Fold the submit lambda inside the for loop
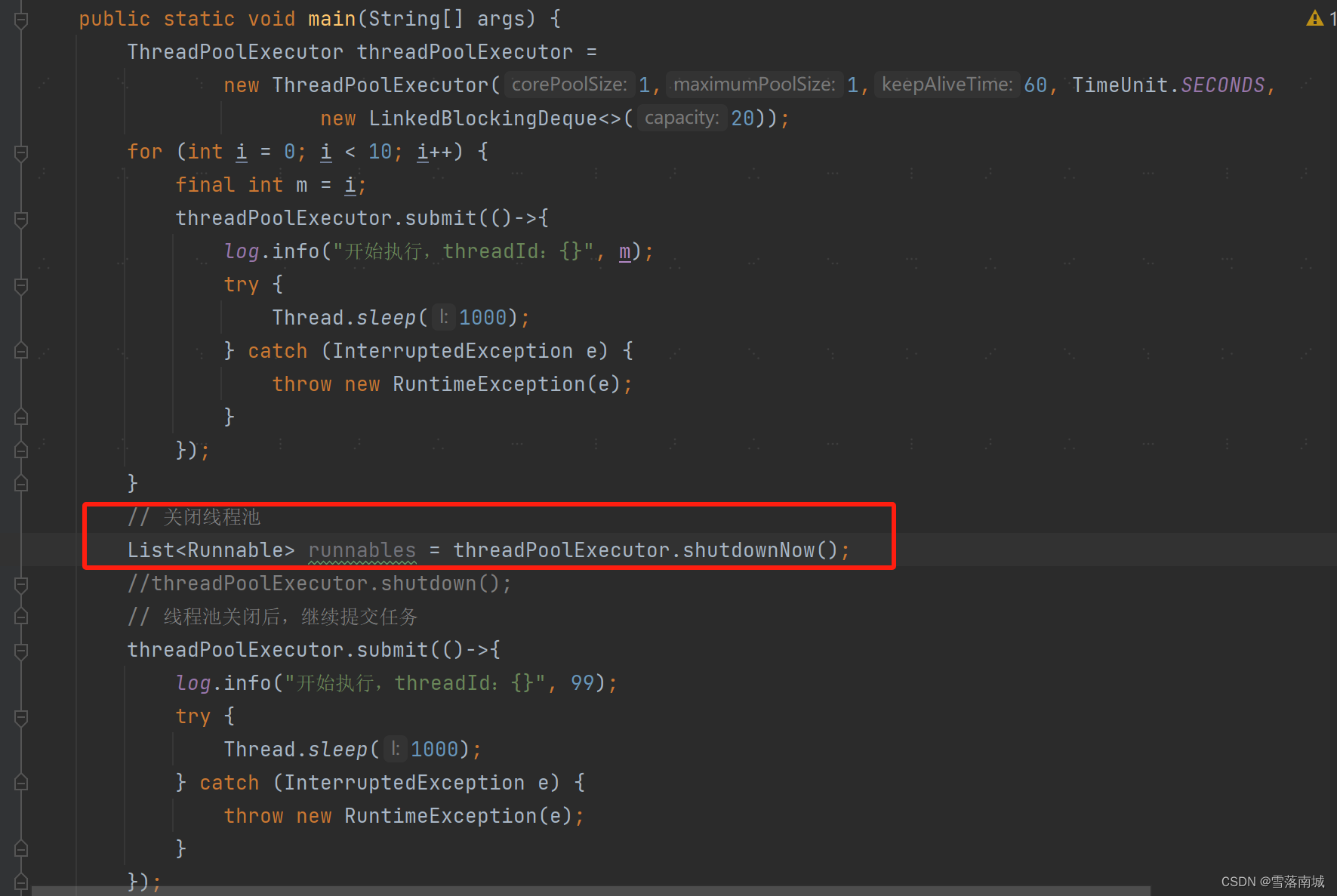 coord(21,220)
